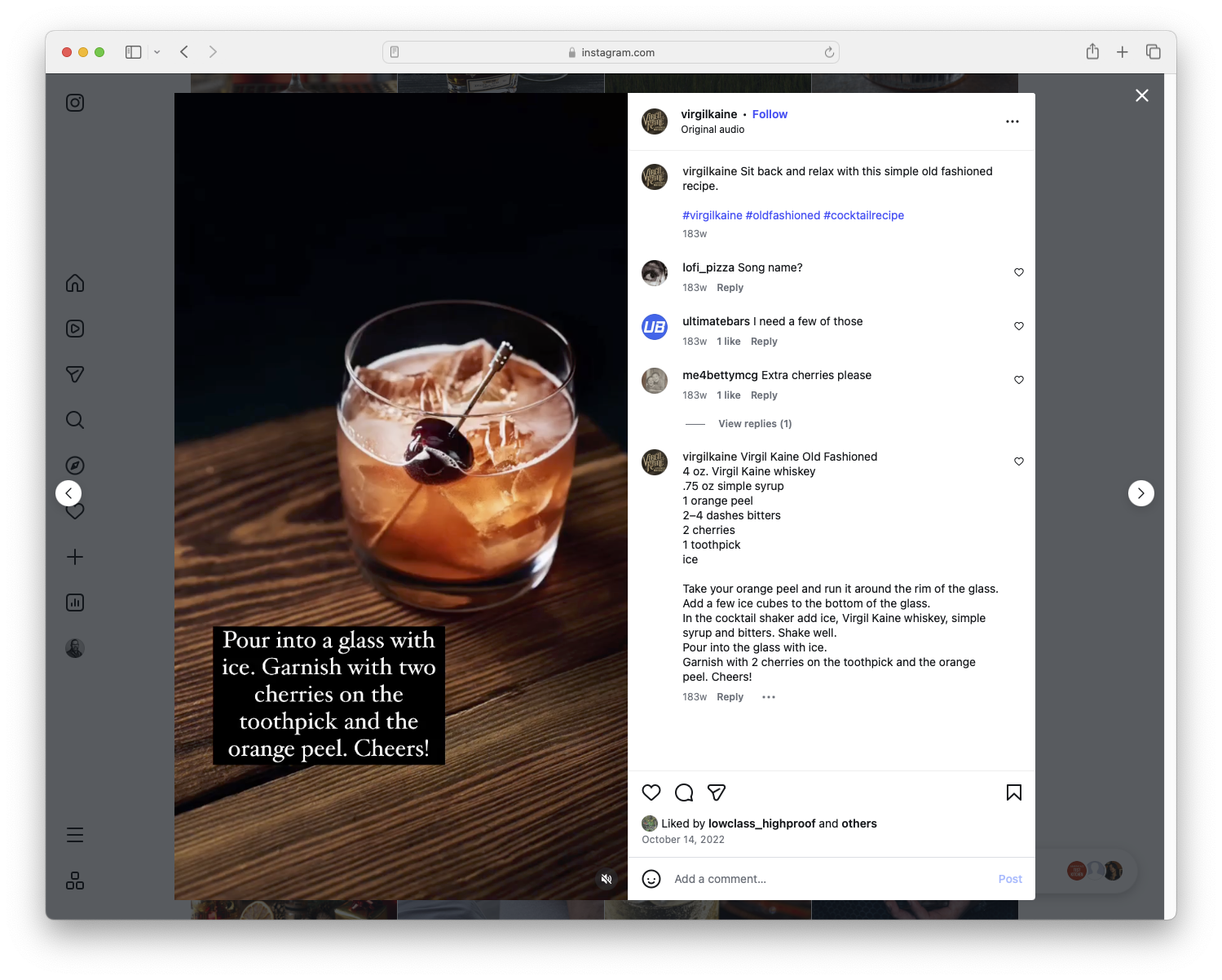Open Instagram direct messages

pyautogui.click(x=74, y=374)
